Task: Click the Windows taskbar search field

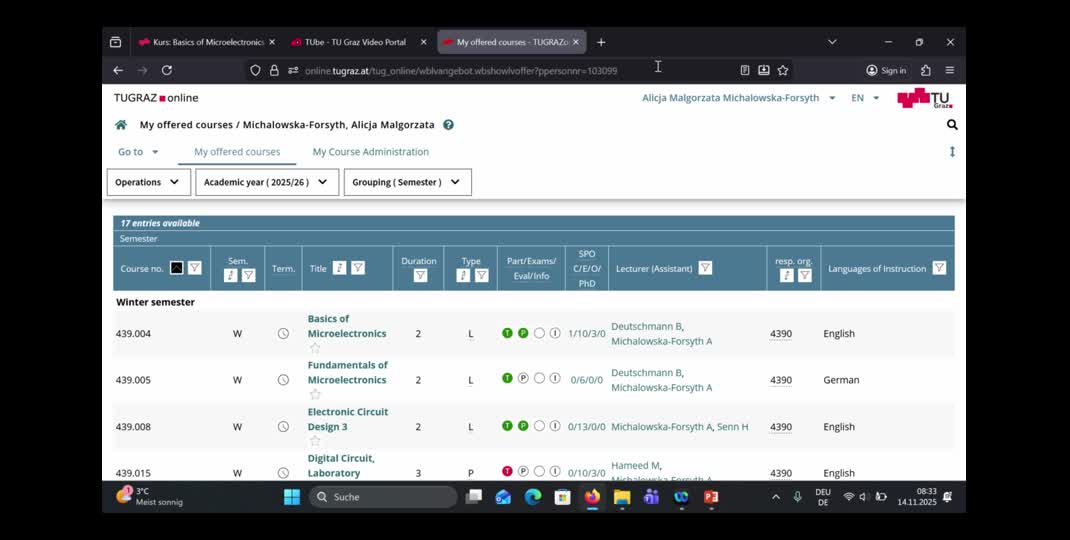Action: (385, 497)
